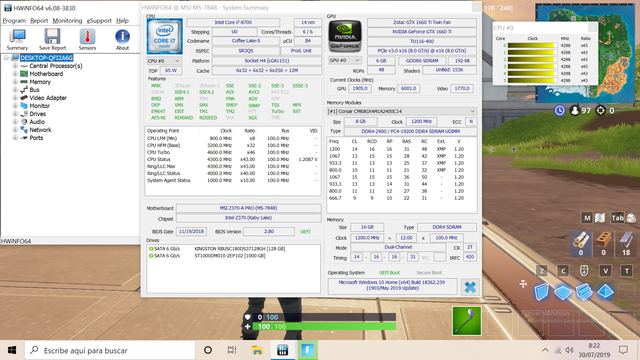Select DESKTOP-QFI2A6G tree root
640x360 pixels.
(47, 58)
